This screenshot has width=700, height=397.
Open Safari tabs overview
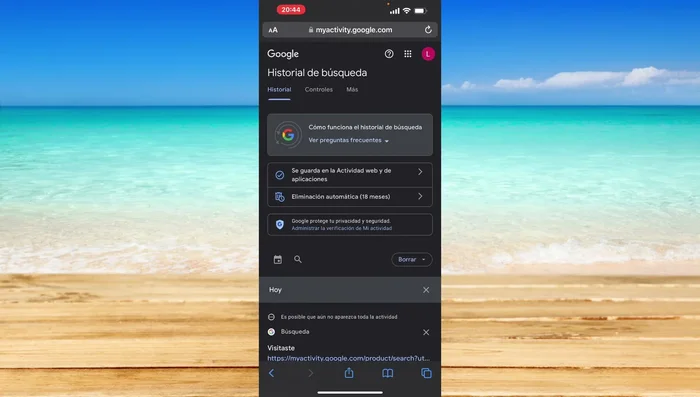click(426, 373)
